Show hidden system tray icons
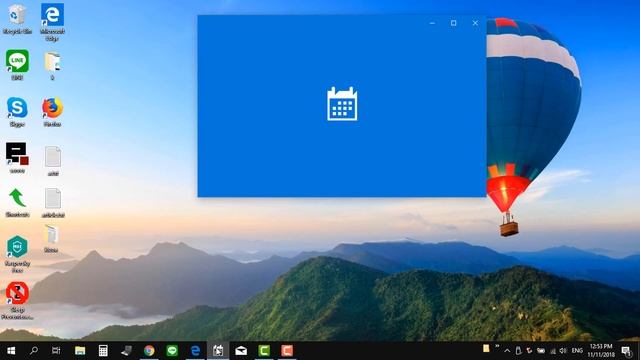Viewport: 640px width, 360px height. [507, 351]
